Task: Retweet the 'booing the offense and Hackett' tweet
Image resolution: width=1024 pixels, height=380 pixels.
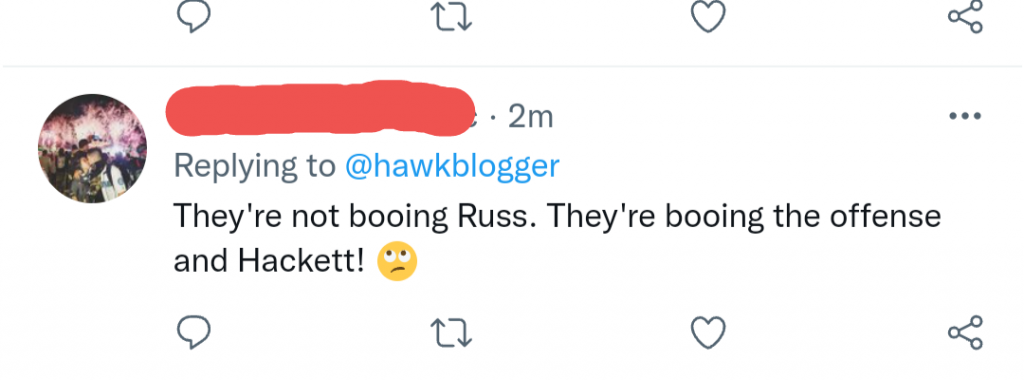Action: (453, 332)
